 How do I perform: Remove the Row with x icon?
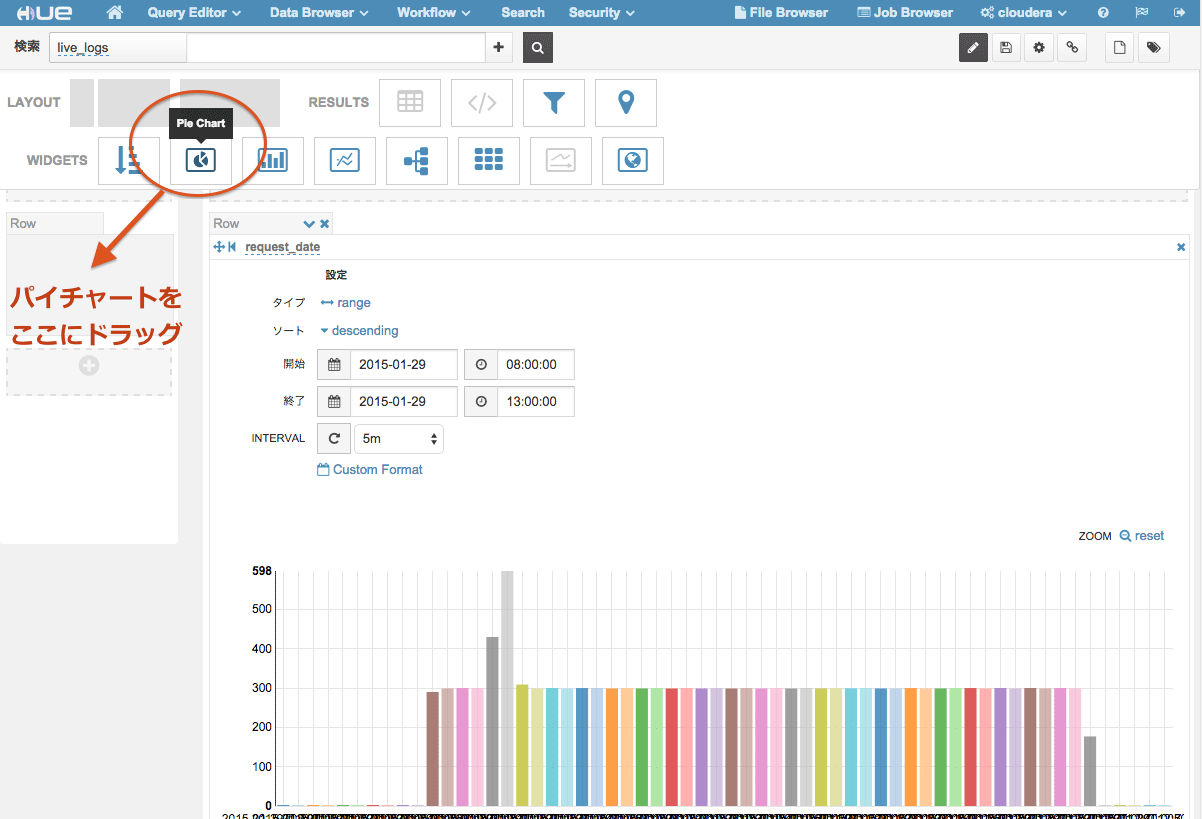(x=325, y=224)
